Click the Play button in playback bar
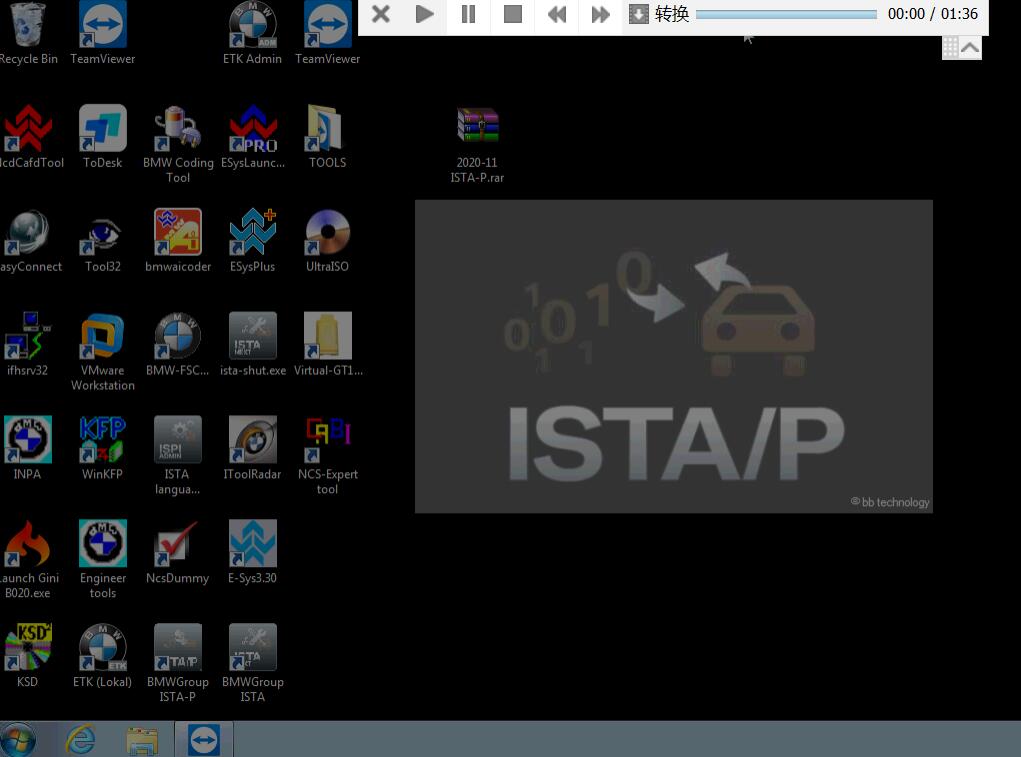 click(x=425, y=14)
